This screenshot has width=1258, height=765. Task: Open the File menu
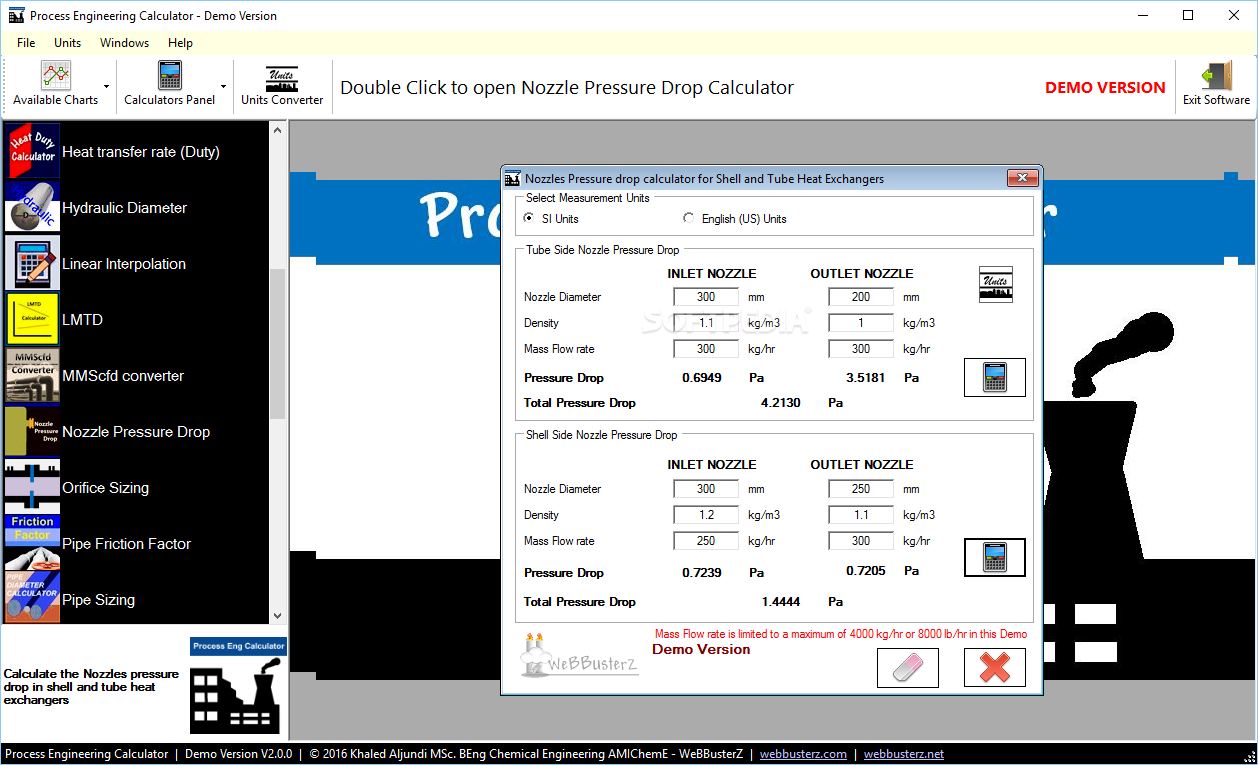[x=26, y=43]
